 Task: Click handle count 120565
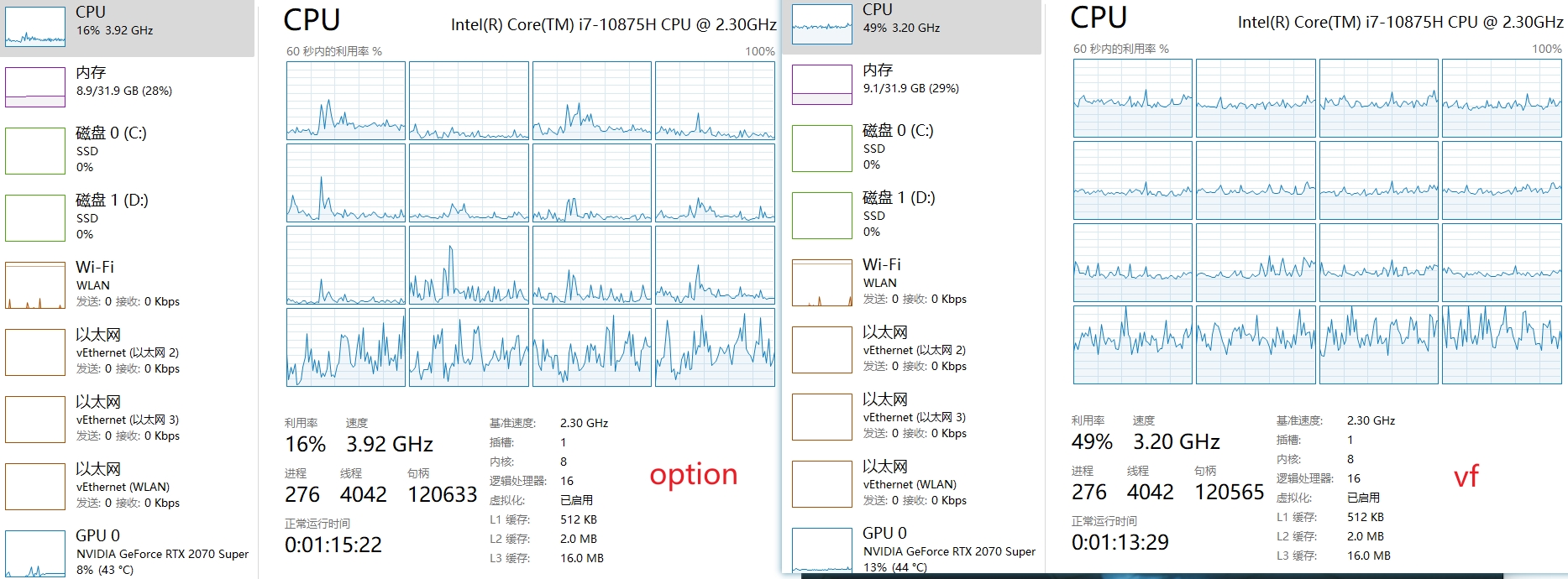(1230, 492)
